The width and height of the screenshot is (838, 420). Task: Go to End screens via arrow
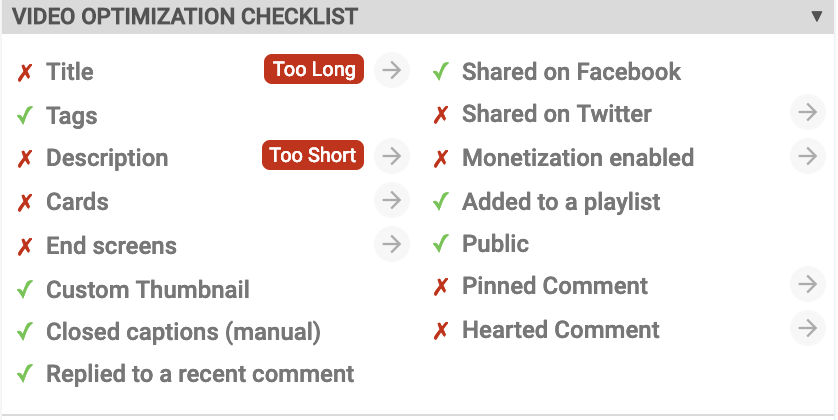point(392,244)
